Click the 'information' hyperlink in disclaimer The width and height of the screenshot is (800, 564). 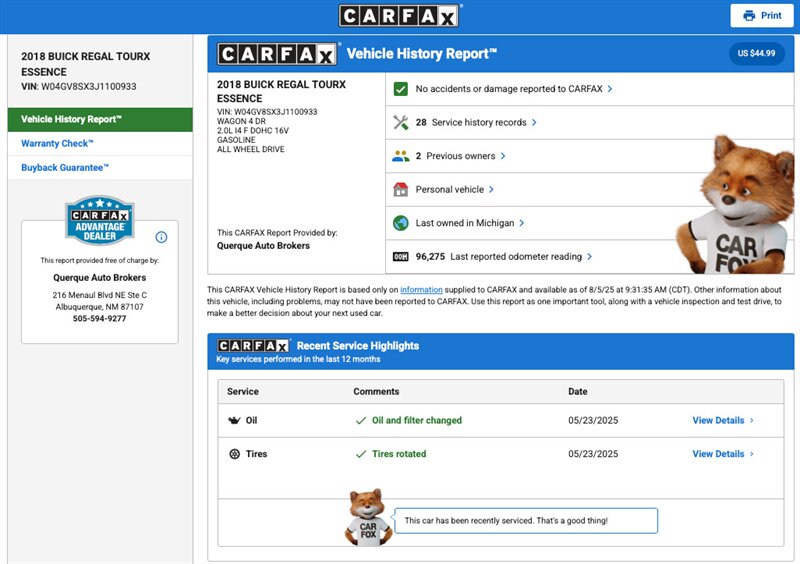[421, 290]
